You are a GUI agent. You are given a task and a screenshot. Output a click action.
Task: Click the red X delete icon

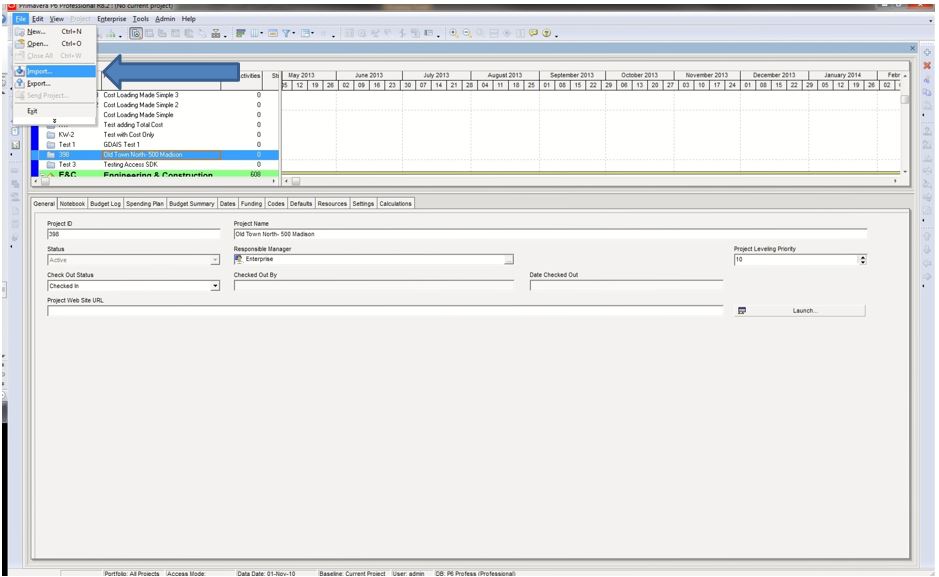[926, 64]
